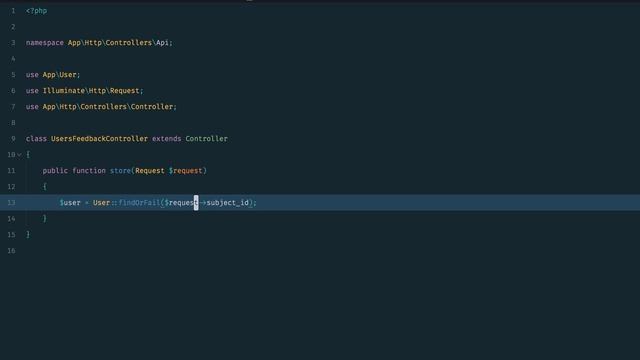Click the 'use' keyword on line 5
The image size is (640, 360).
tap(32, 75)
